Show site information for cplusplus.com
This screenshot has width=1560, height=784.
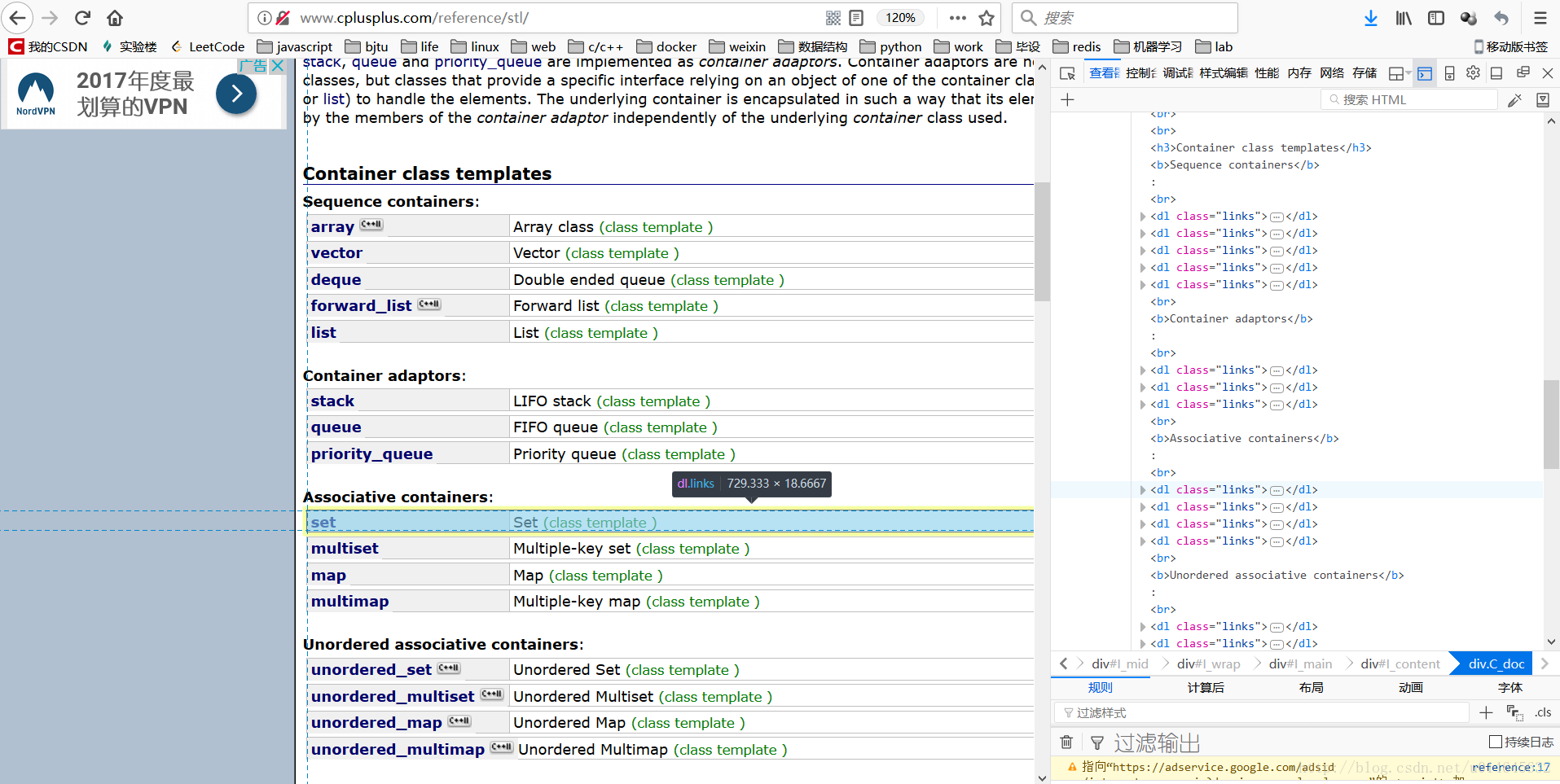pos(264,18)
